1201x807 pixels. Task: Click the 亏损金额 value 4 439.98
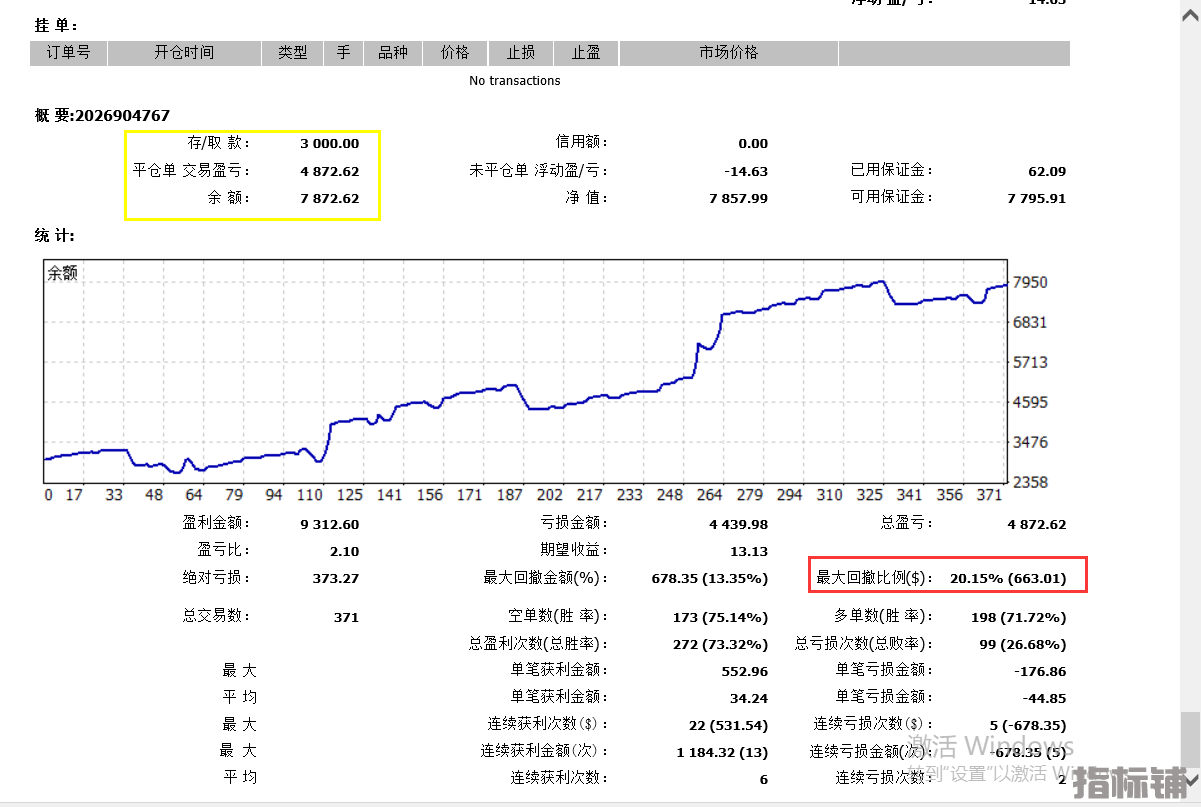(739, 524)
